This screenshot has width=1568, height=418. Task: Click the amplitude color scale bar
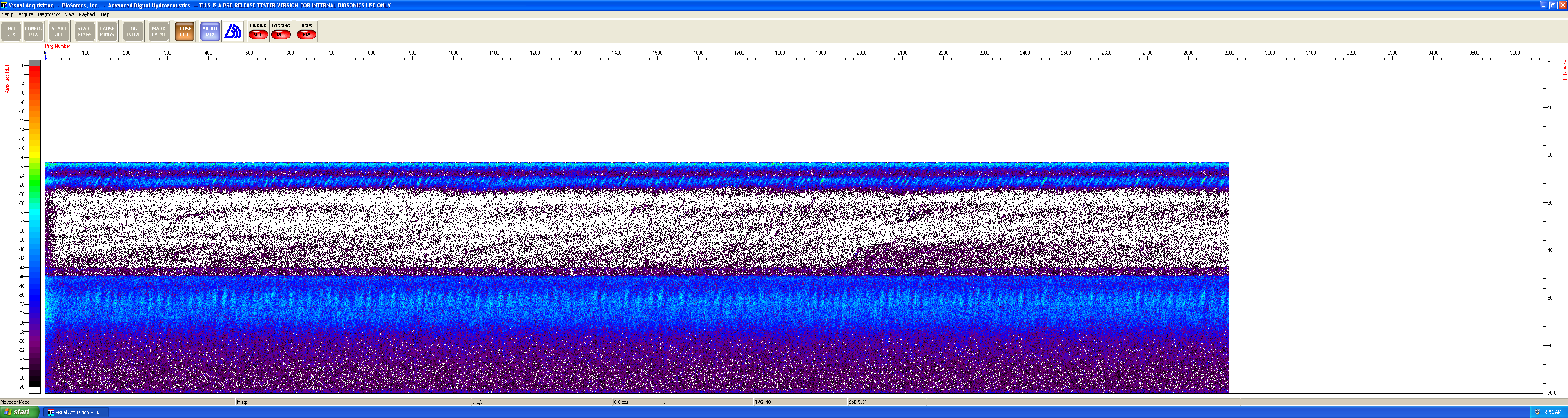click(x=35, y=226)
